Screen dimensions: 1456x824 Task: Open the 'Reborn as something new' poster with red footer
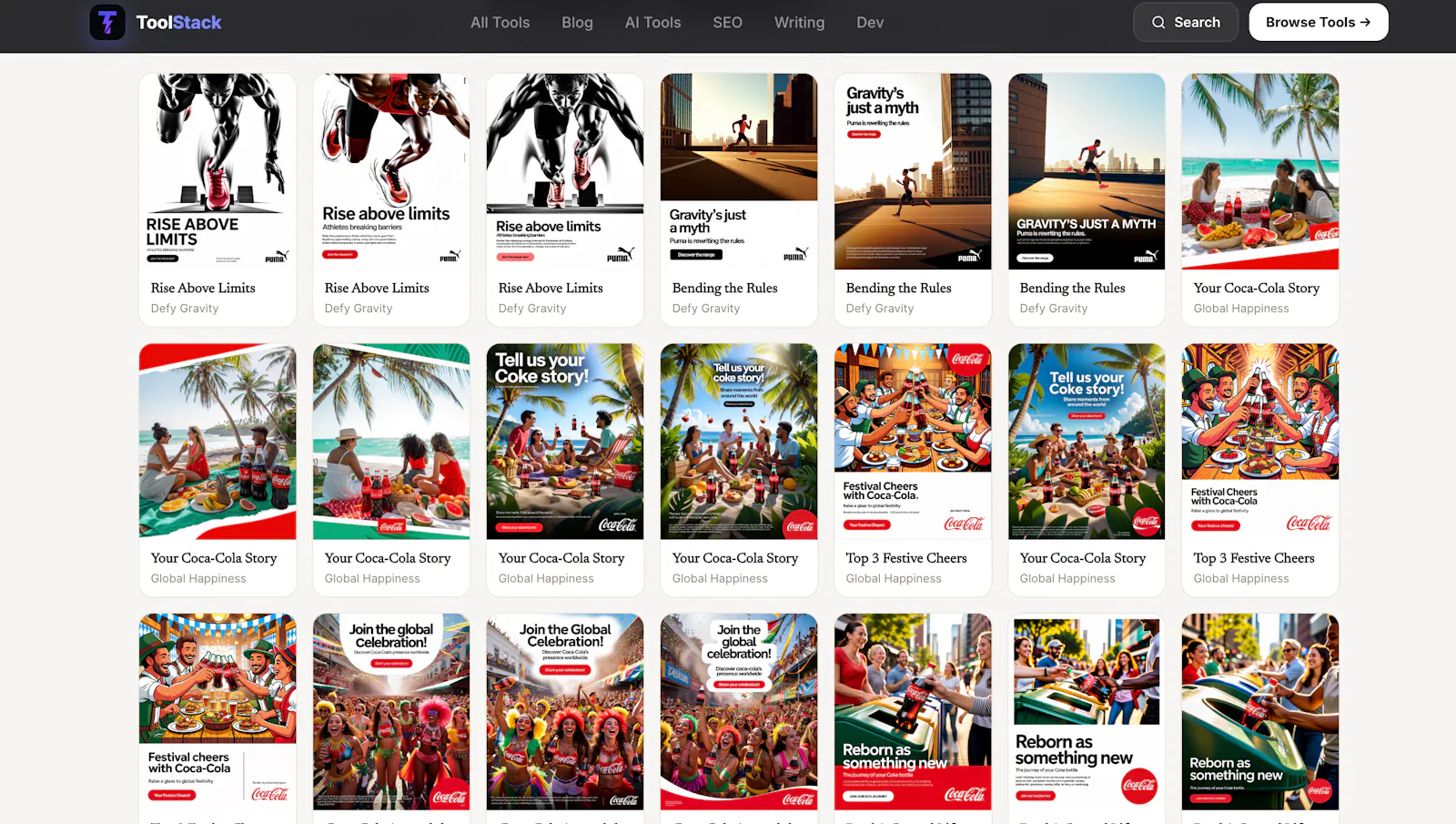pos(913,712)
